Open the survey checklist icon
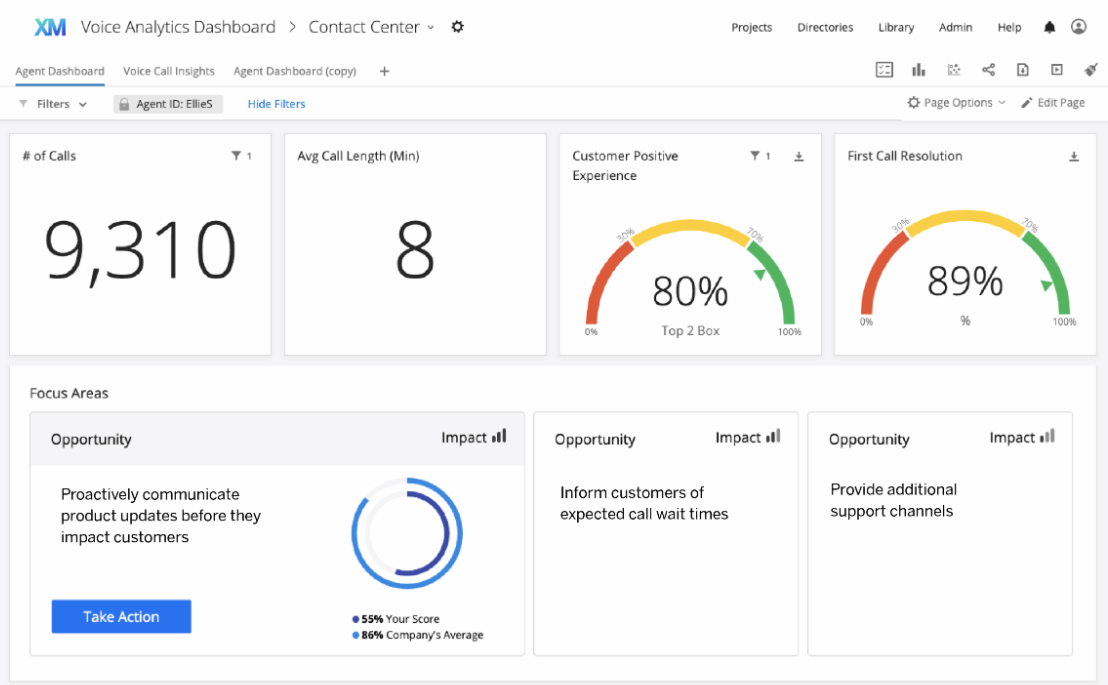This screenshot has width=1108, height=685. pos(884,70)
